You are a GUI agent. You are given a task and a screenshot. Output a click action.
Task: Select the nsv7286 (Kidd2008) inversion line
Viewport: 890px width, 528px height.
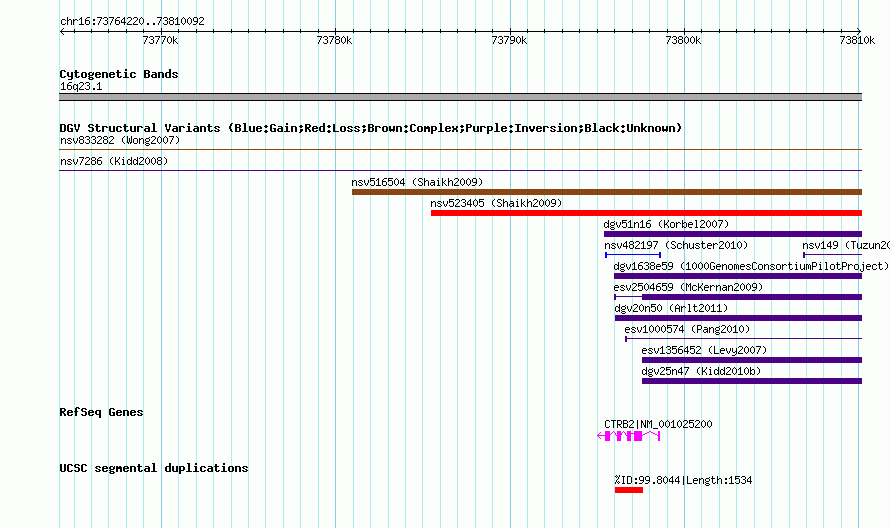click(460, 170)
